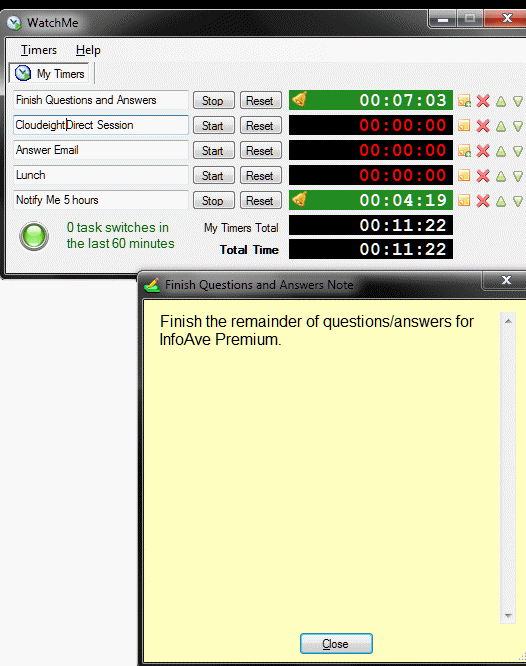
Task: Click the alarm bell on Notify Me timer
Action: click(300, 198)
